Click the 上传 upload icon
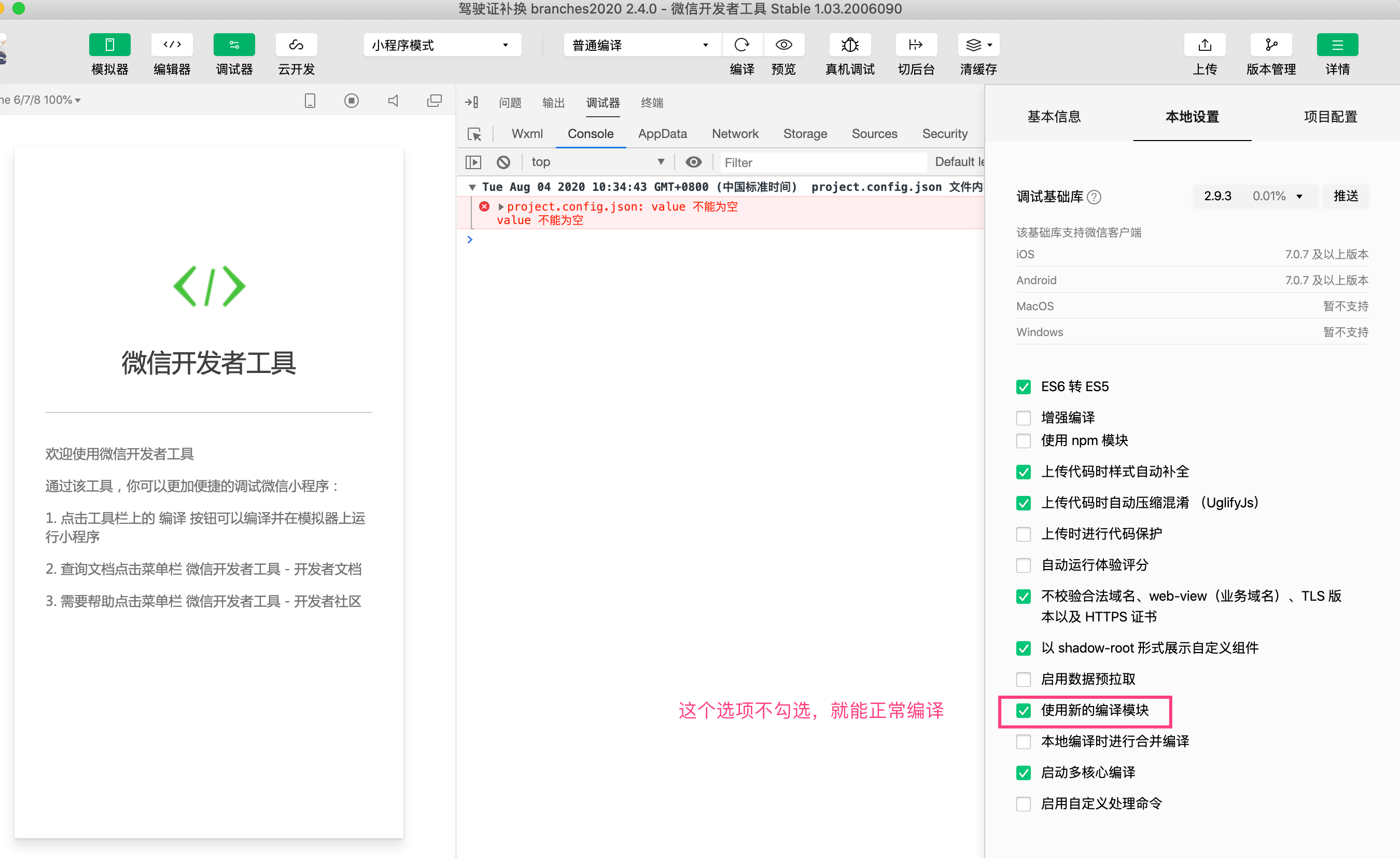The width and height of the screenshot is (1400, 858). [1205, 45]
